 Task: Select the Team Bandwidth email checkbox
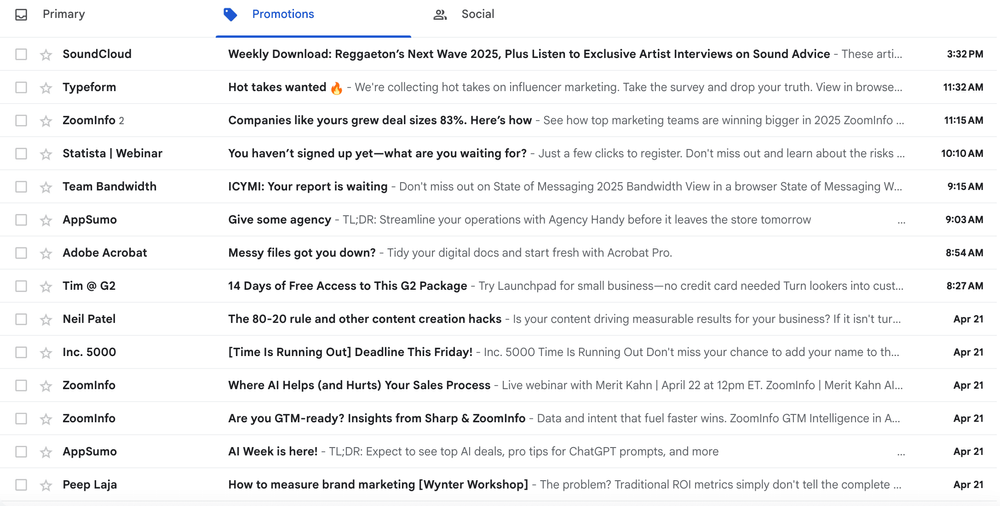point(21,187)
